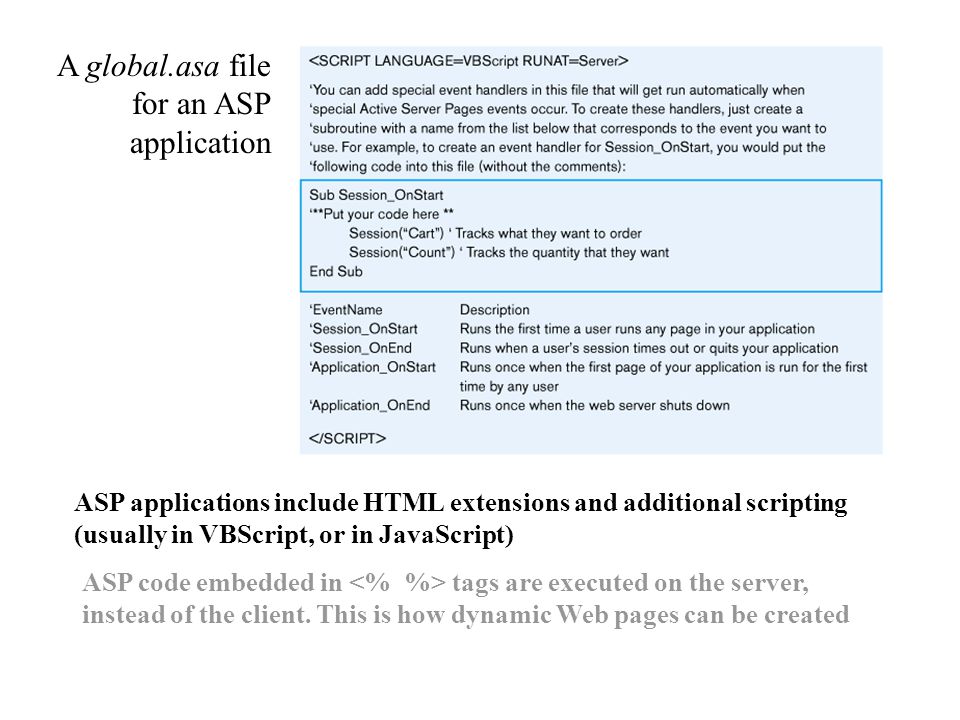Screen dimensions: 960x720
Task: Click the gray 'ASP code embedded in <% %>' paragraph
Action: (465, 598)
